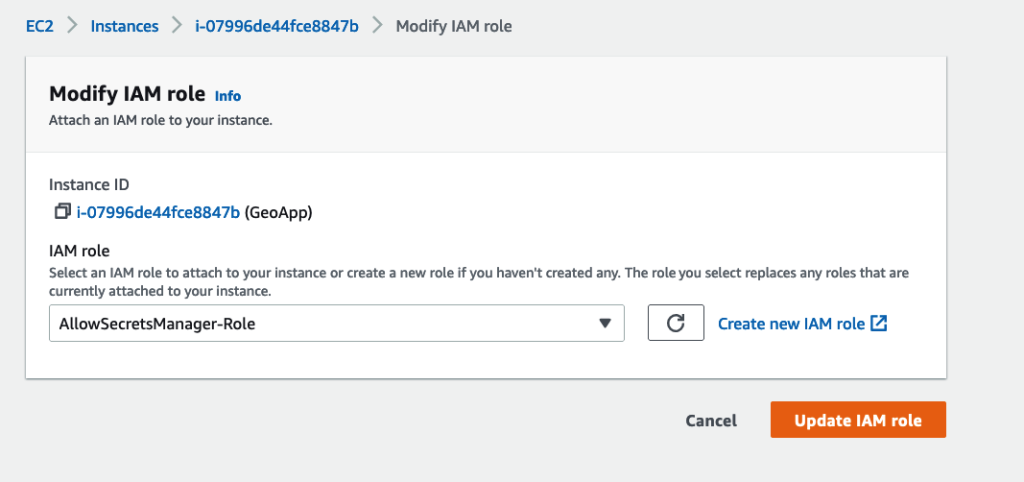Image resolution: width=1024 pixels, height=482 pixels.
Task: Click the chevron separator after Instances breadcrumb
Action: click(177, 26)
